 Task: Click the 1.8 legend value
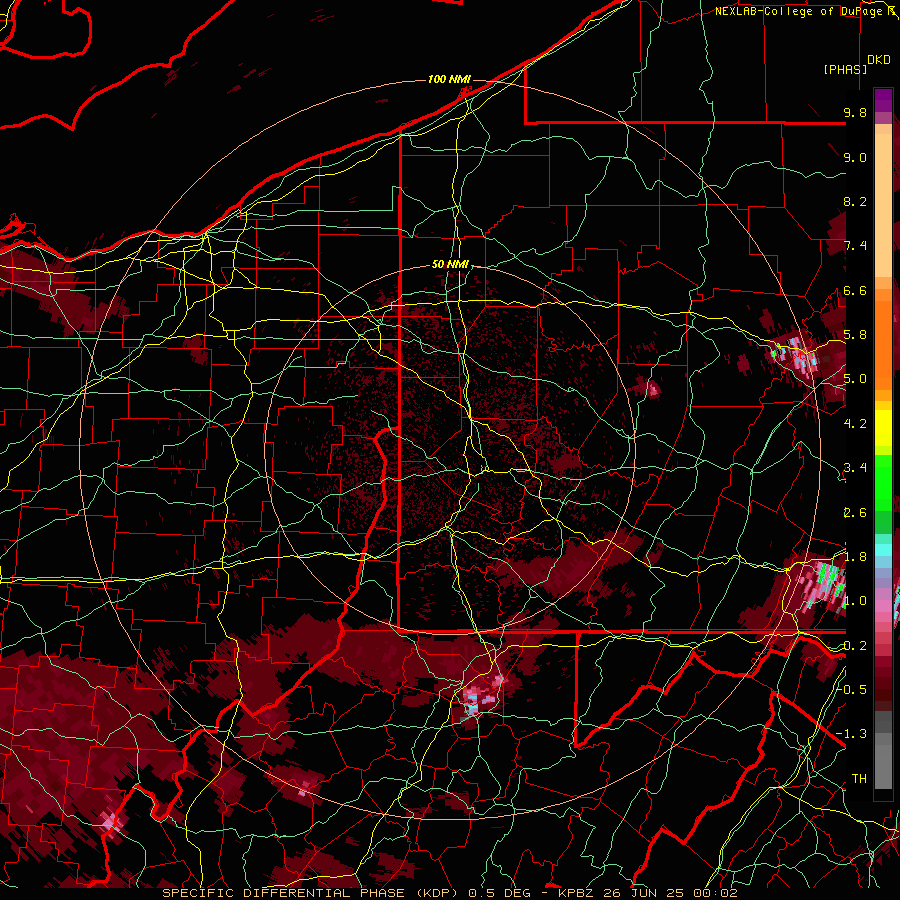pos(855,557)
